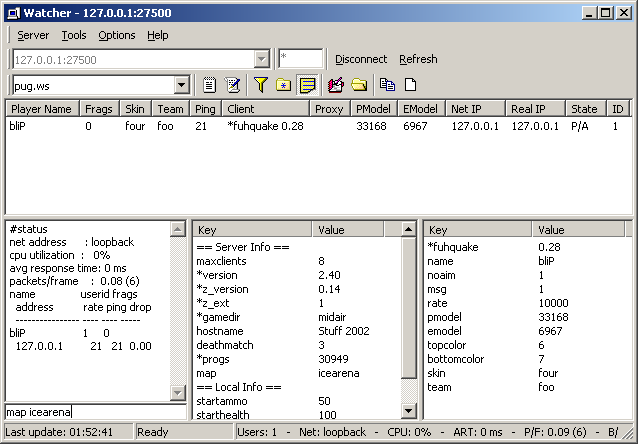Click *fuhquake 0.28 client cell
The width and height of the screenshot is (638, 444).
pyautogui.click(x=265, y=126)
